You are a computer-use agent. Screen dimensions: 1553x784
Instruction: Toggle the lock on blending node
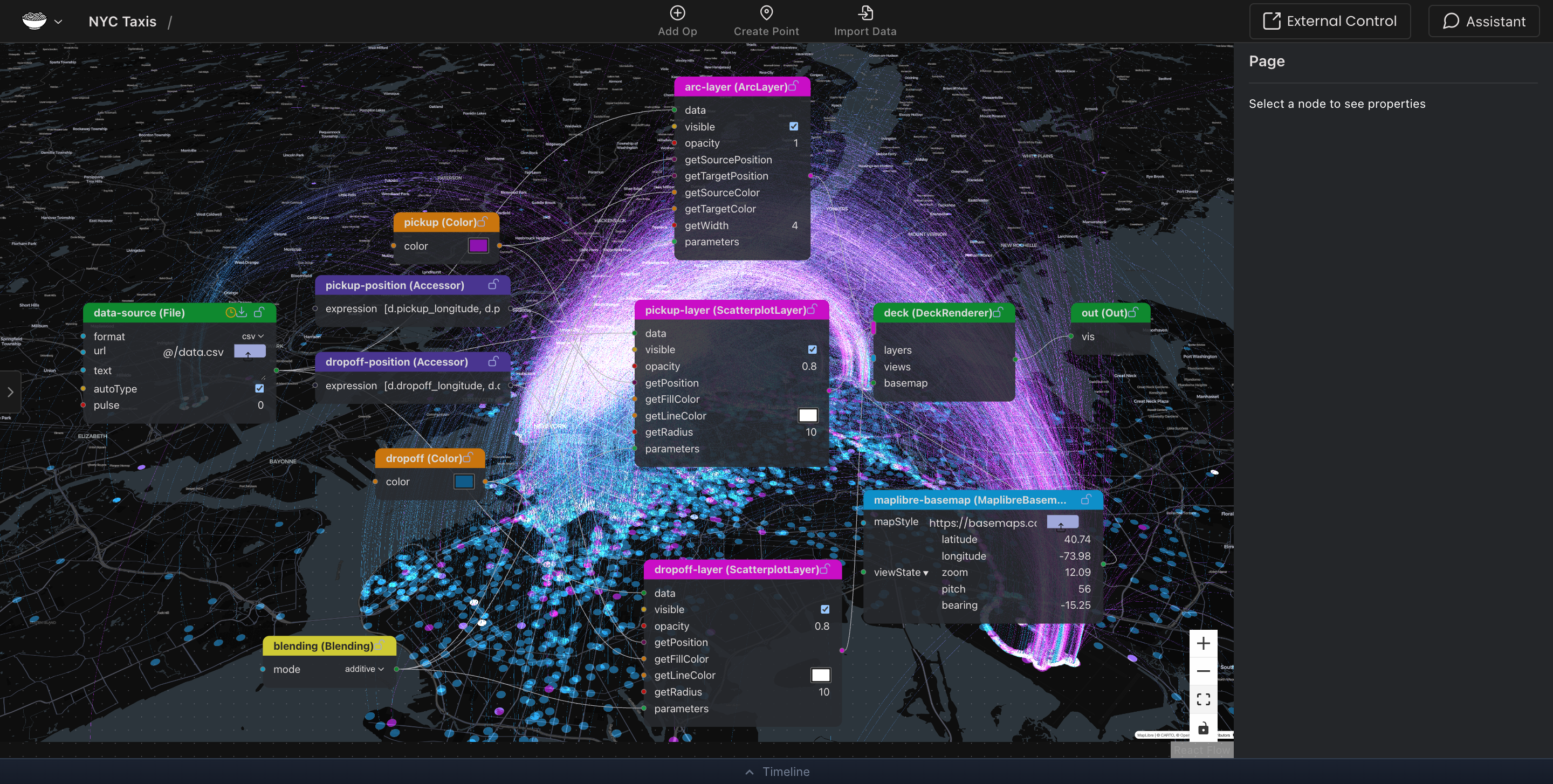pyautogui.click(x=379, y=645)
